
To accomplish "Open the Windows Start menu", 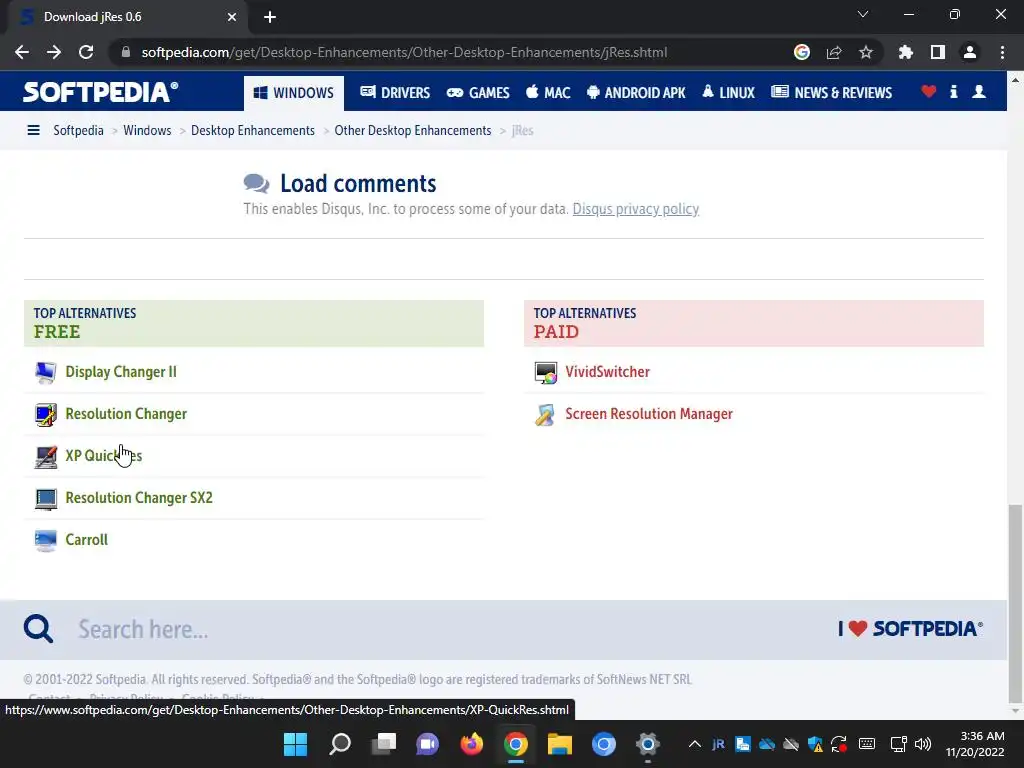I will pos(295,744).
